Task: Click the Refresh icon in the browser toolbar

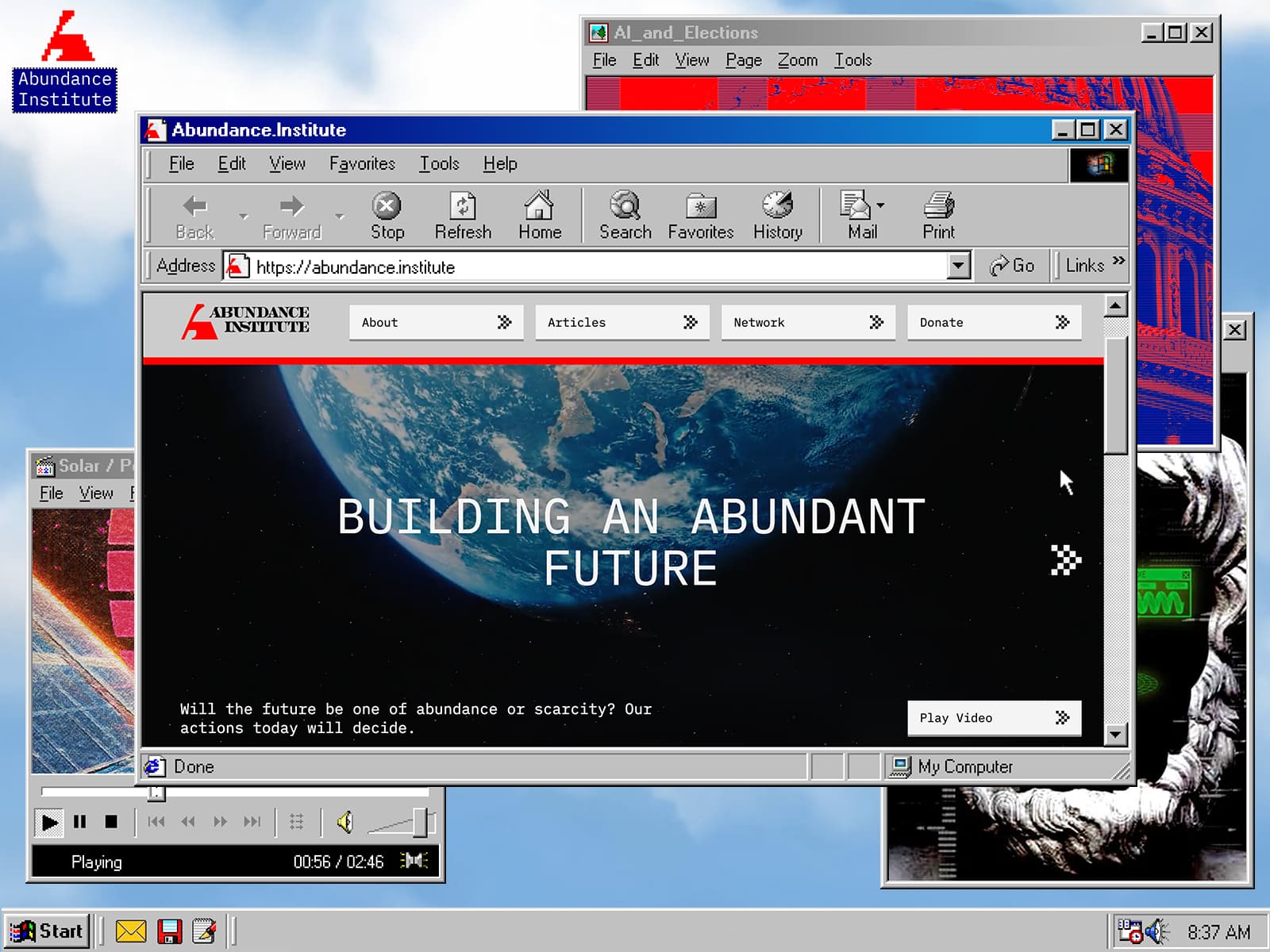Action: [463, 209]
